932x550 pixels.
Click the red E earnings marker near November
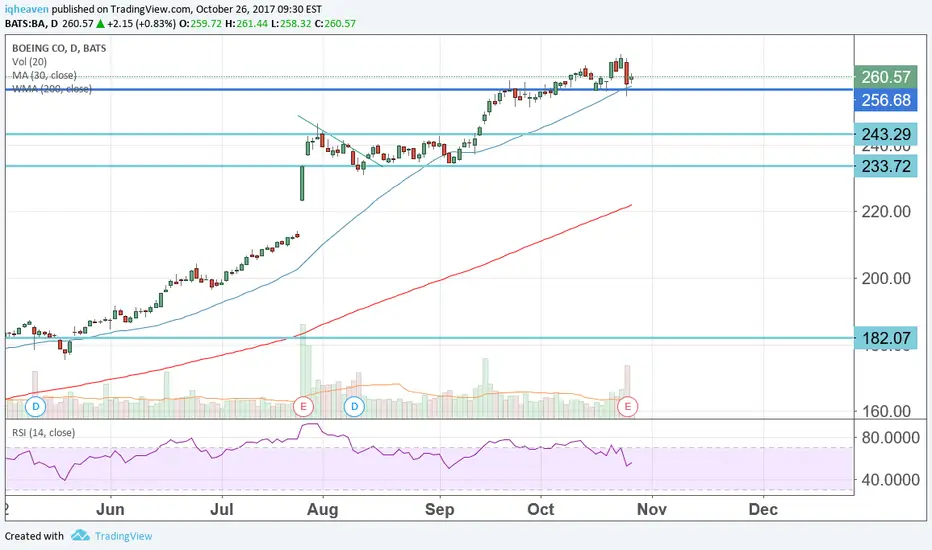click(628, 407)
